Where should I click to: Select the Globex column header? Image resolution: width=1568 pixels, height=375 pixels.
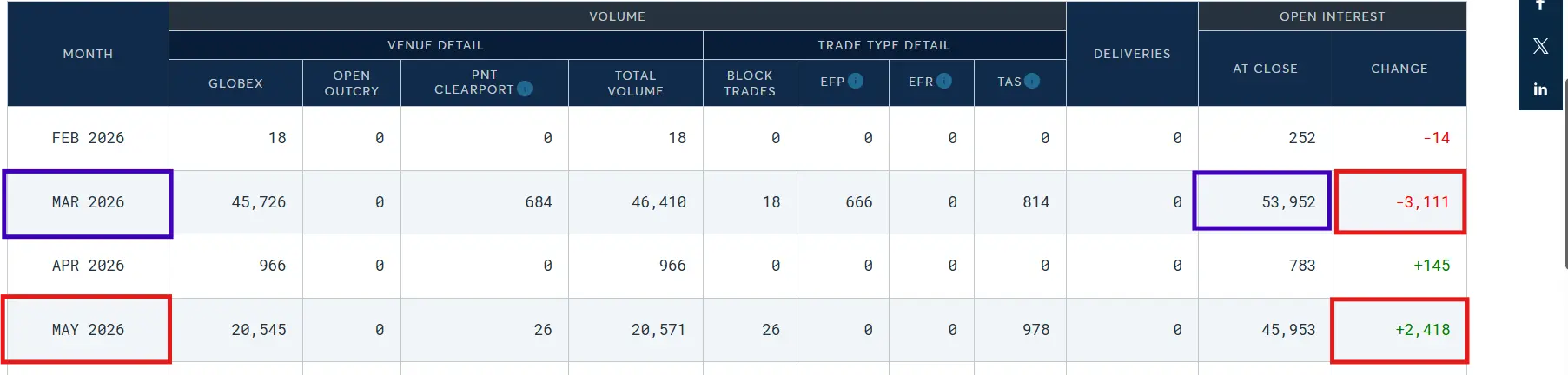click(x=235, y=83)
